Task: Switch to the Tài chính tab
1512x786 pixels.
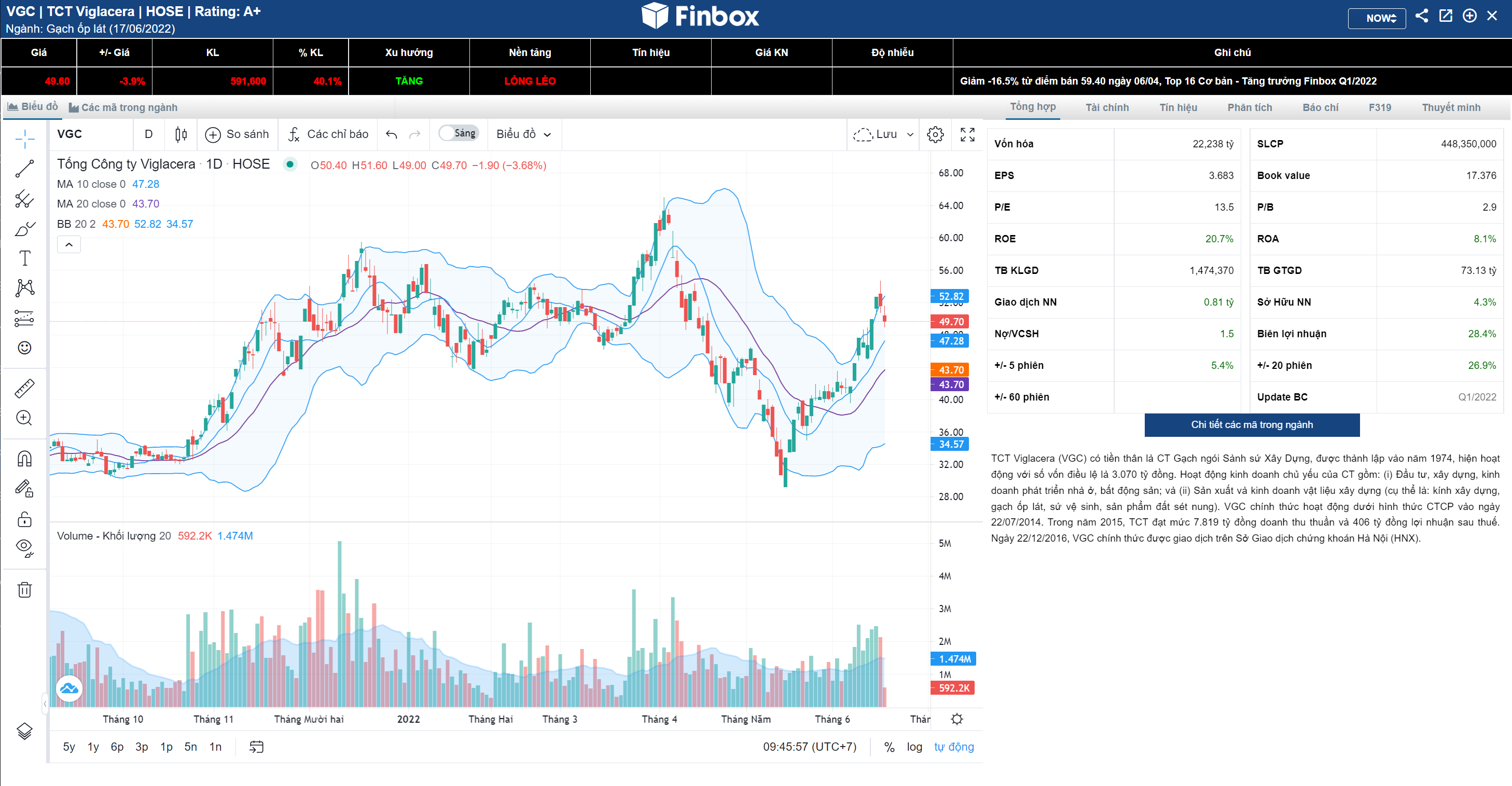Action: click(1106, 107)
